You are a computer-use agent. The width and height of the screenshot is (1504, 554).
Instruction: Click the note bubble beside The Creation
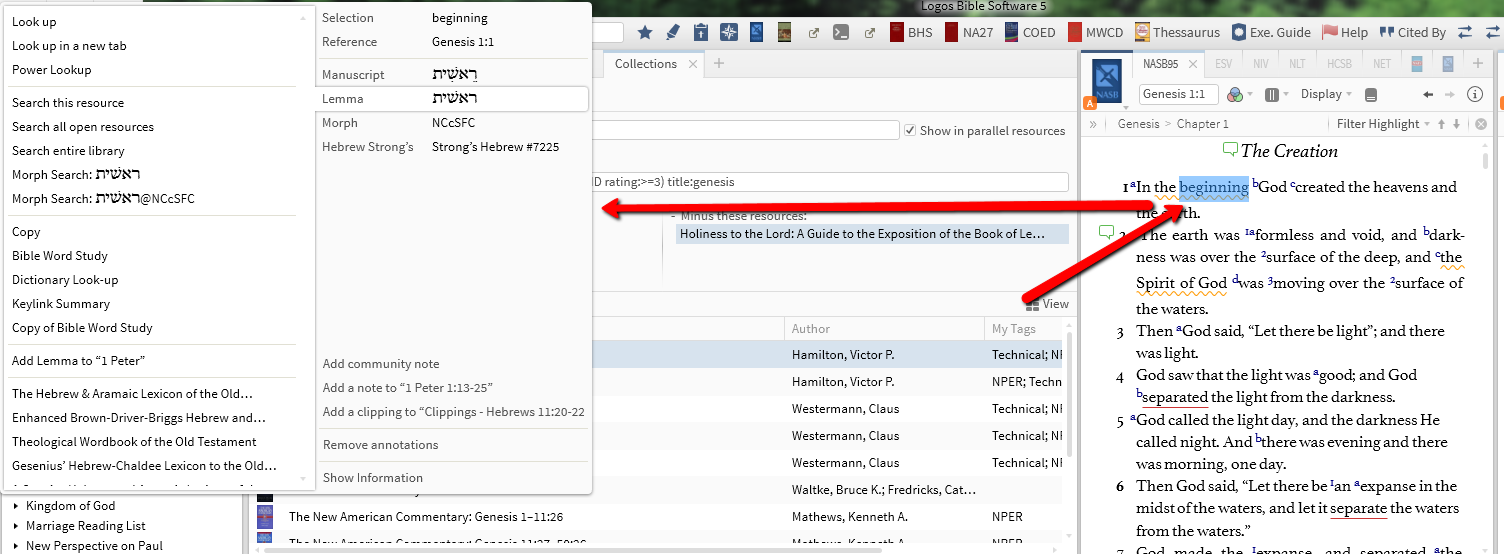[x=1230, y=150]
